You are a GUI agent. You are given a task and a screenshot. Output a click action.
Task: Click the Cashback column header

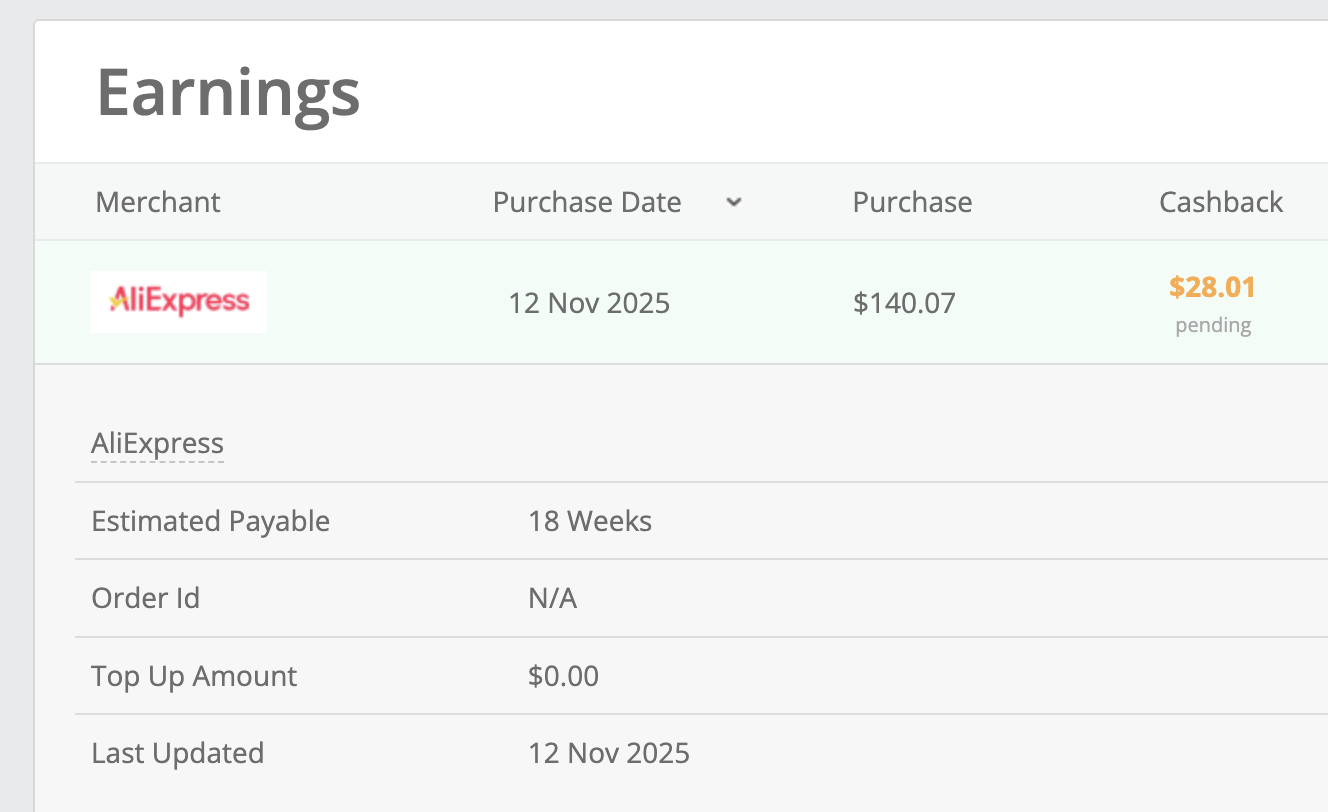pos(1221,202)
